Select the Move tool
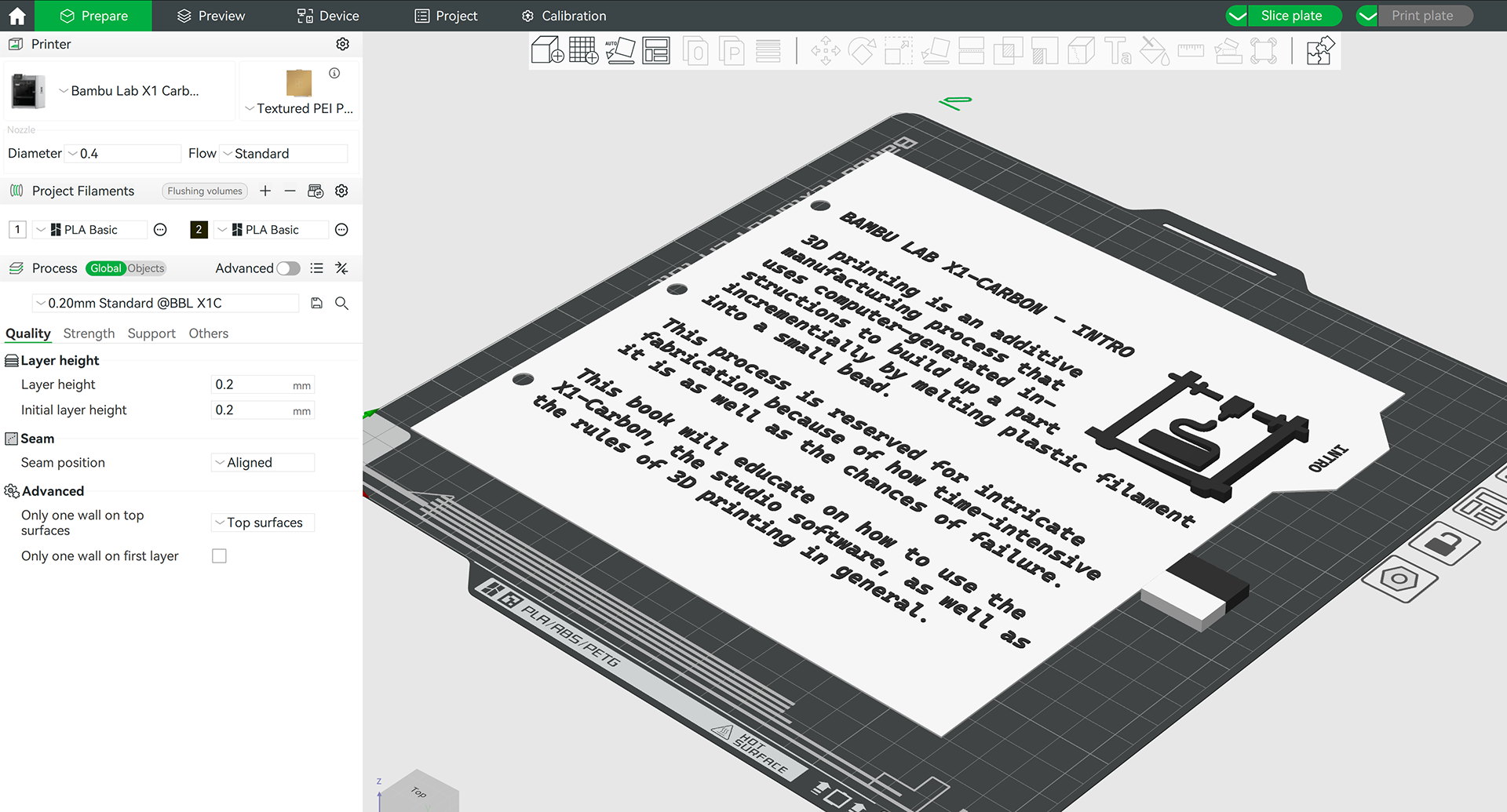The image size is (1507, 812). click(x=825, y=52)
